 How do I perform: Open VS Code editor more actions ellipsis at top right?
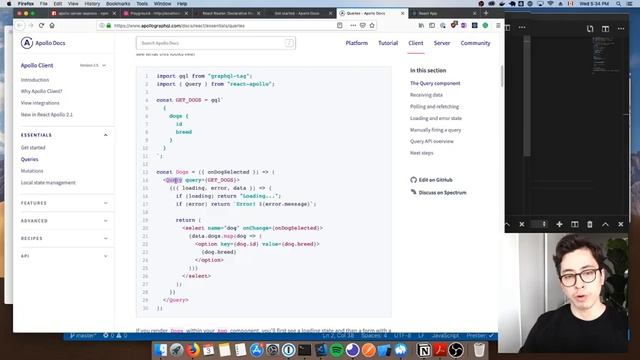pyautogui.click(x=621, y=29)
